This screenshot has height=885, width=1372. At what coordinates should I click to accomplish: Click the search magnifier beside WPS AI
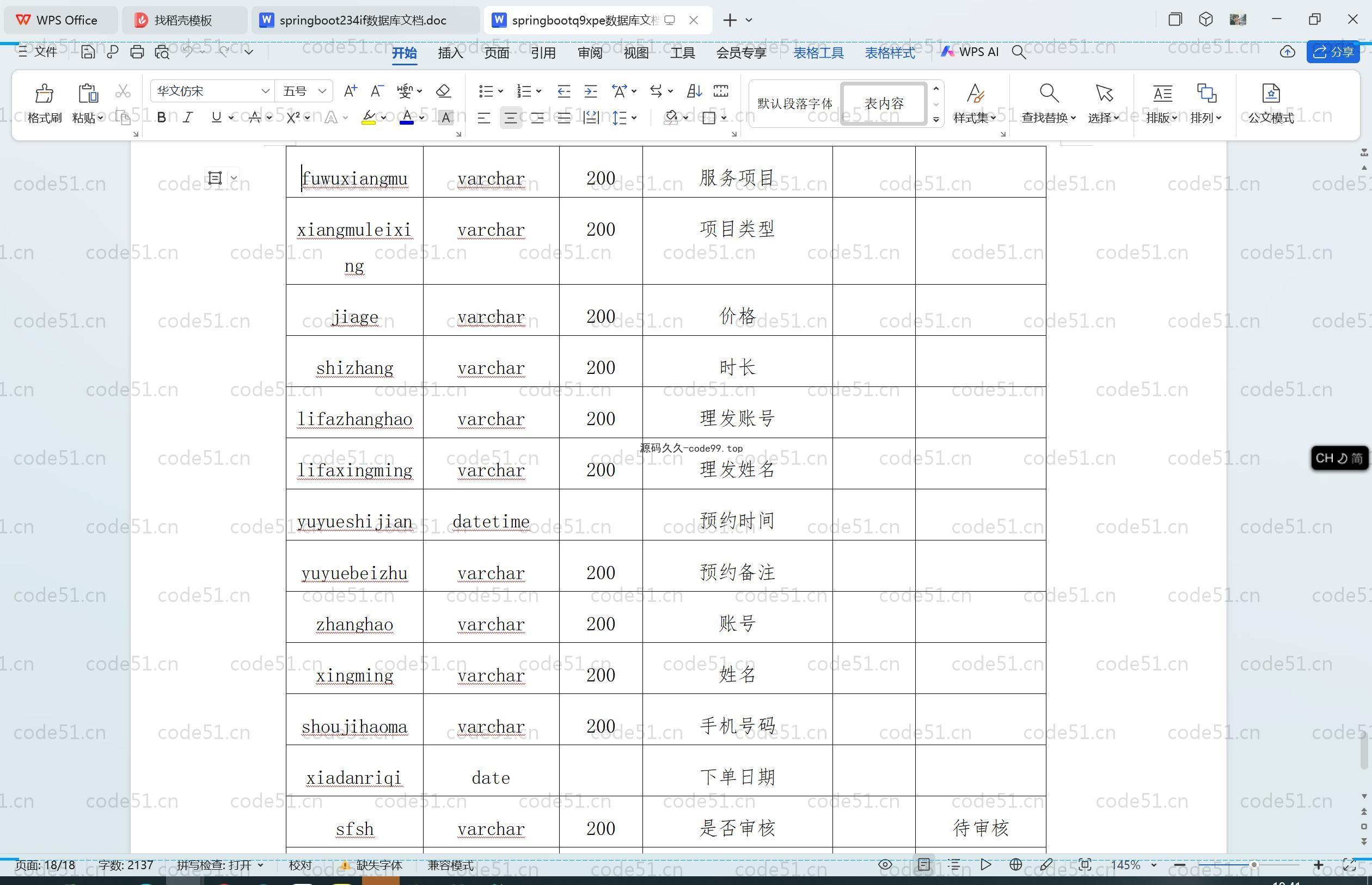coord(1019,52)
